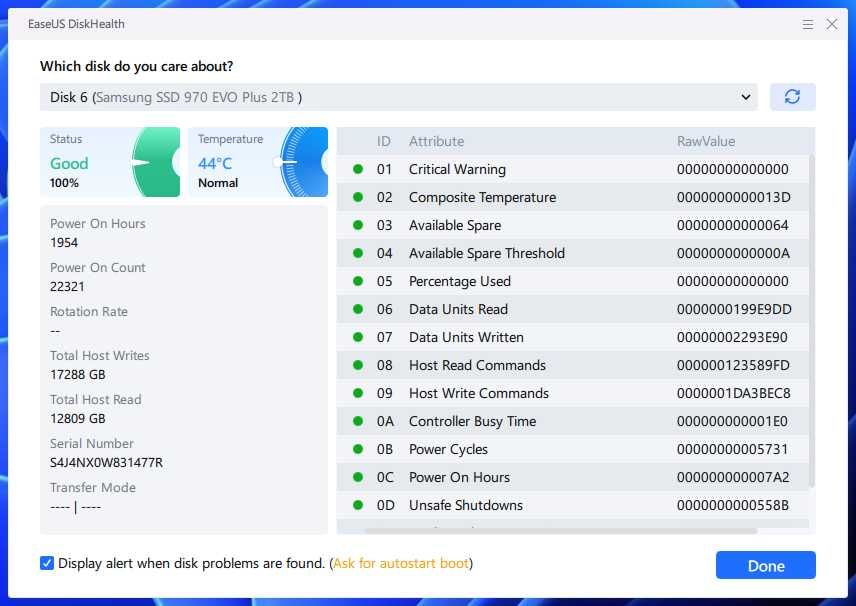The width and height of the screenshot is (856, 606).
Task: Click raw value 000000000001E0
Action: [x=732, y=421]
